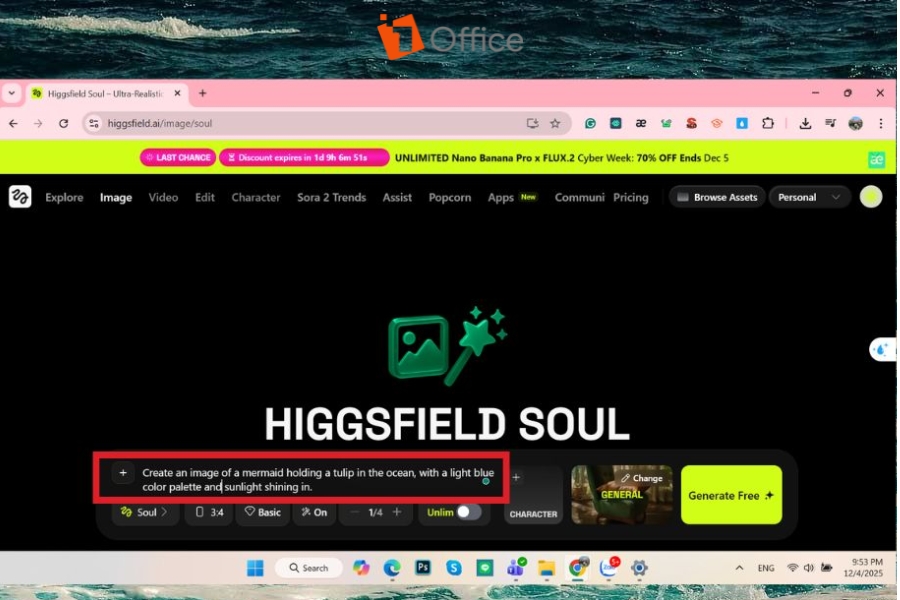Change the 3:4 aspect ratio setting
The width and height of the screenshot is (900, 600).
click(209, 512)
